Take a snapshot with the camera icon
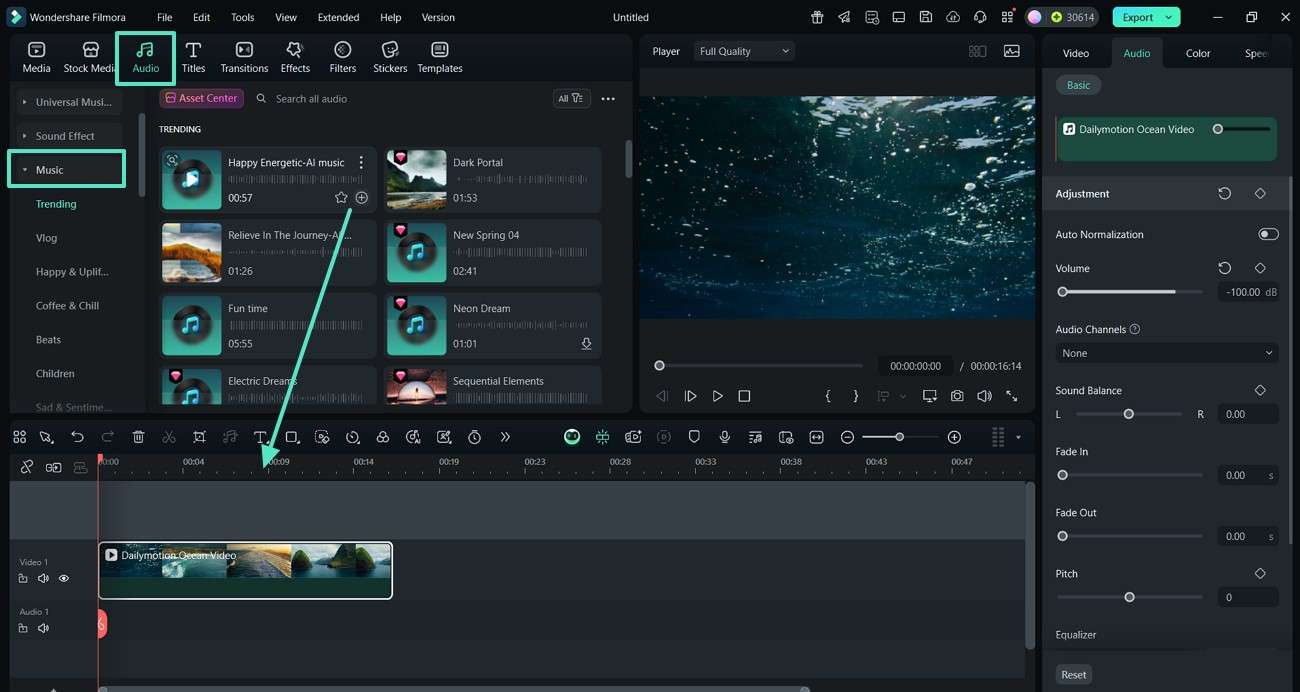 tap(957, 396)
